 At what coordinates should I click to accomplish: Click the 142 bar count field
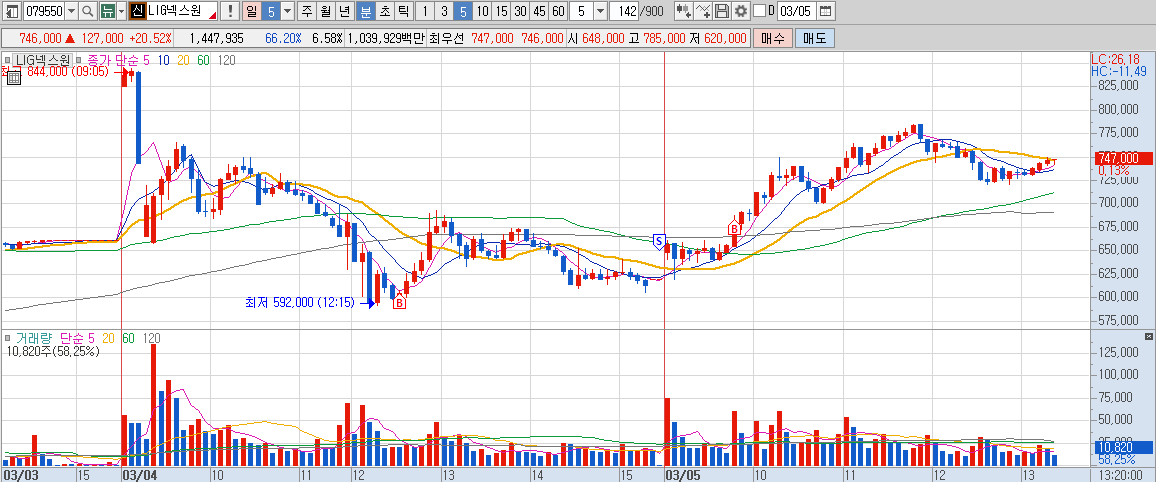tap(625, 11)
